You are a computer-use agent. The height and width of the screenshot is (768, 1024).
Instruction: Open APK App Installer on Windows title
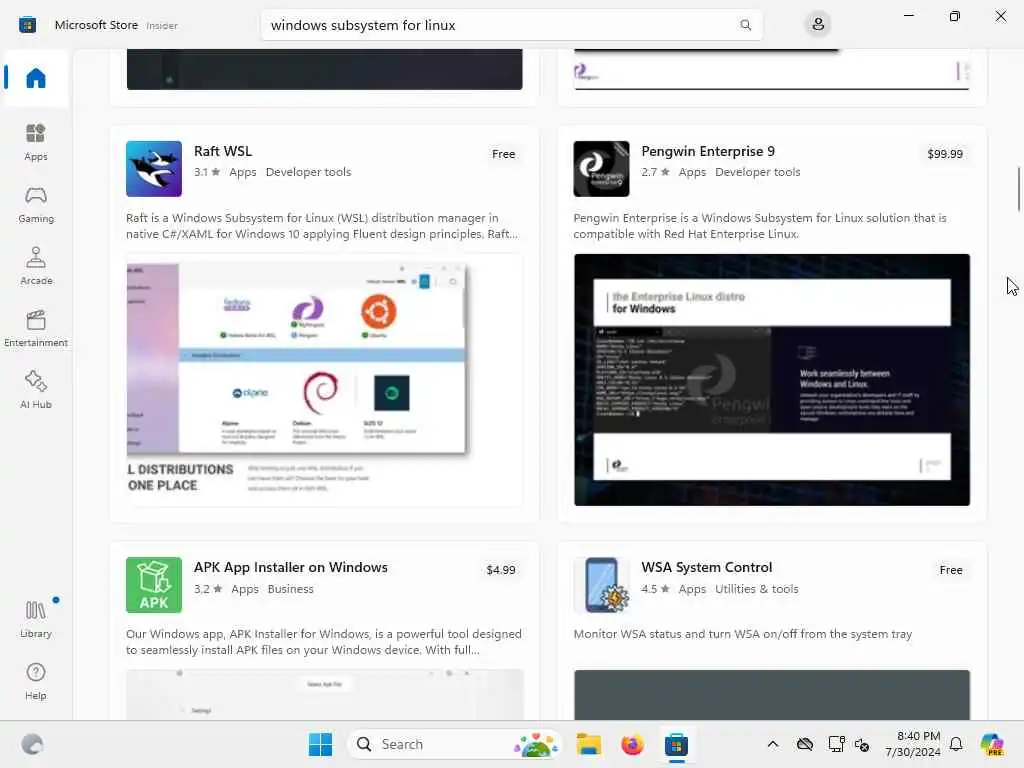291,567
